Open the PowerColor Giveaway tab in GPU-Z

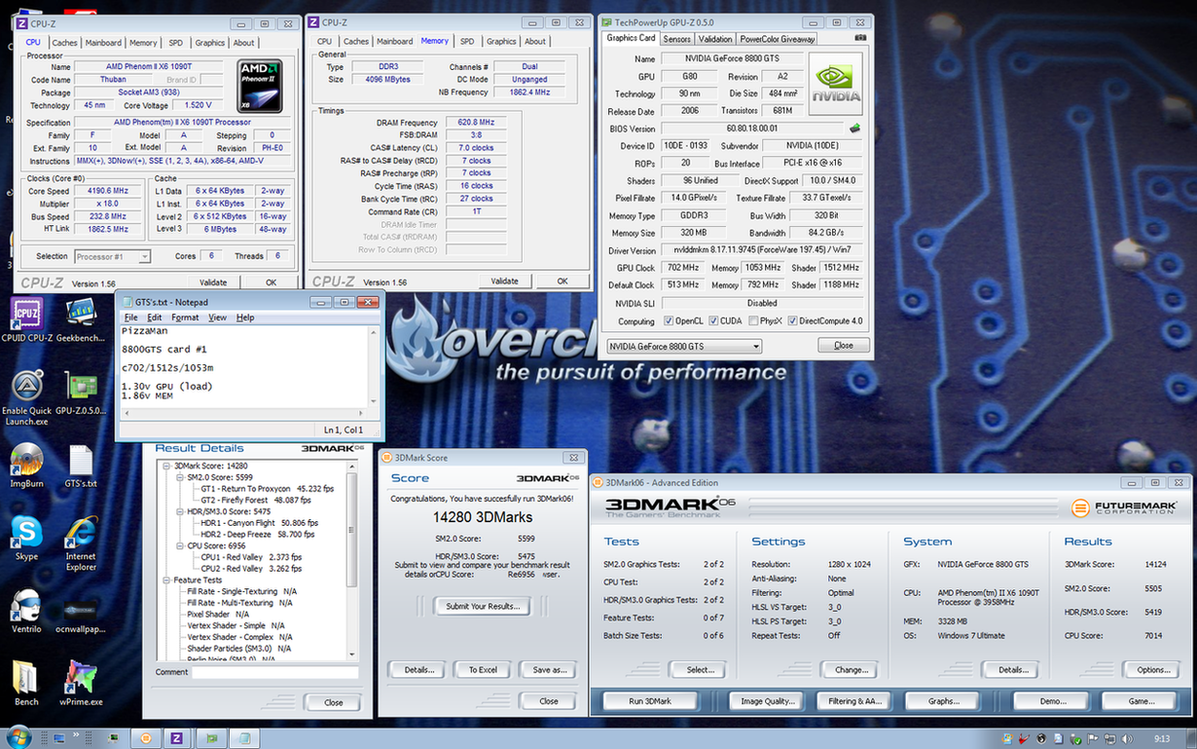[777, 39]
